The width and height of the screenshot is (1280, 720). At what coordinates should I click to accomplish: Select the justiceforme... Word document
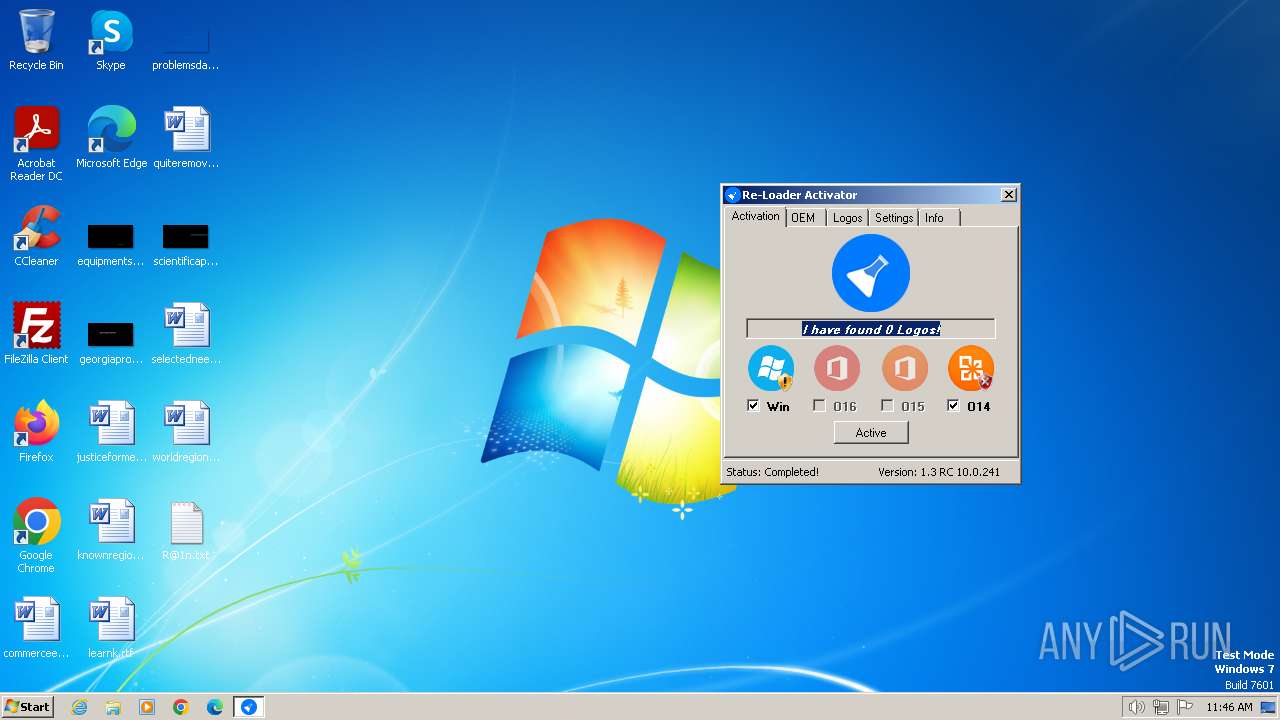[x=111, y=432]
